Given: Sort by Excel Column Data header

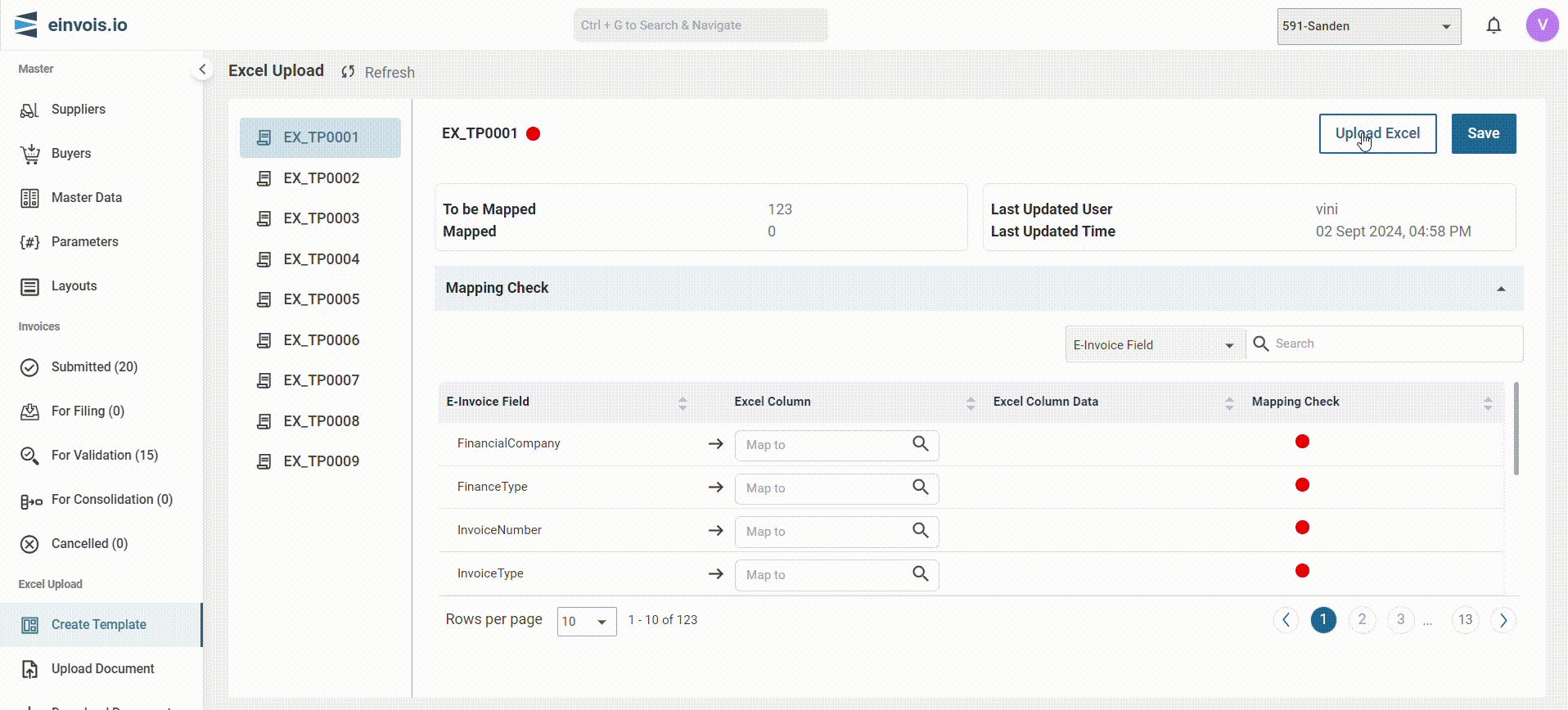Looking at the screenshot, I should pyautogui.click(x=1229, y=402).
